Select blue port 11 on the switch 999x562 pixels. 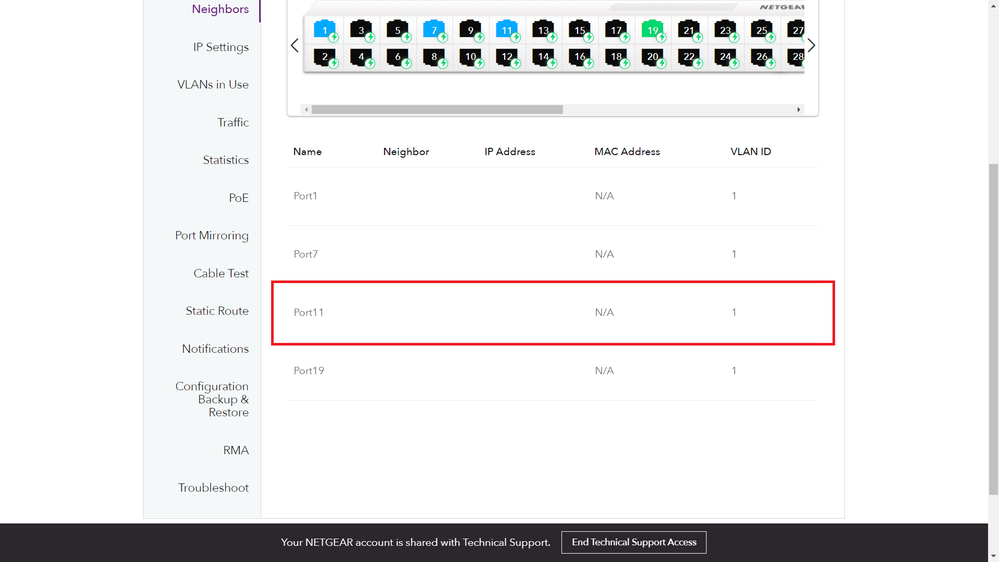[507, 30]
